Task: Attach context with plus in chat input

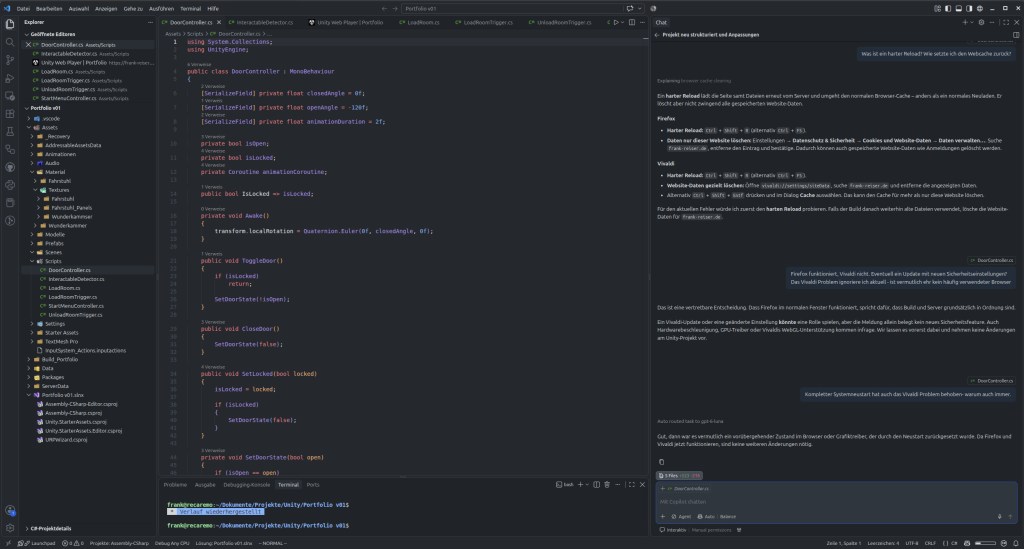Action: 663,516
